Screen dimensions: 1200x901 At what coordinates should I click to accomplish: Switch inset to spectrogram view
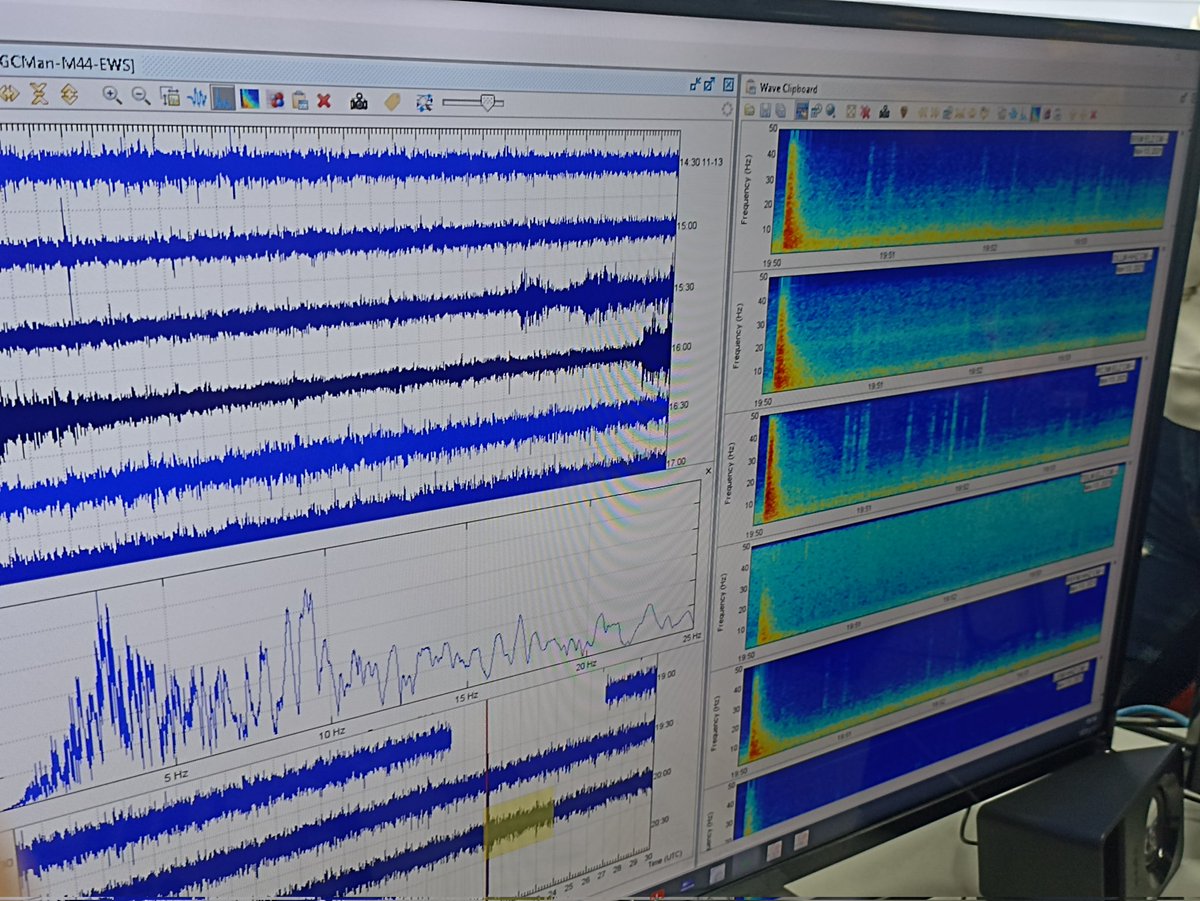[249, 99]
